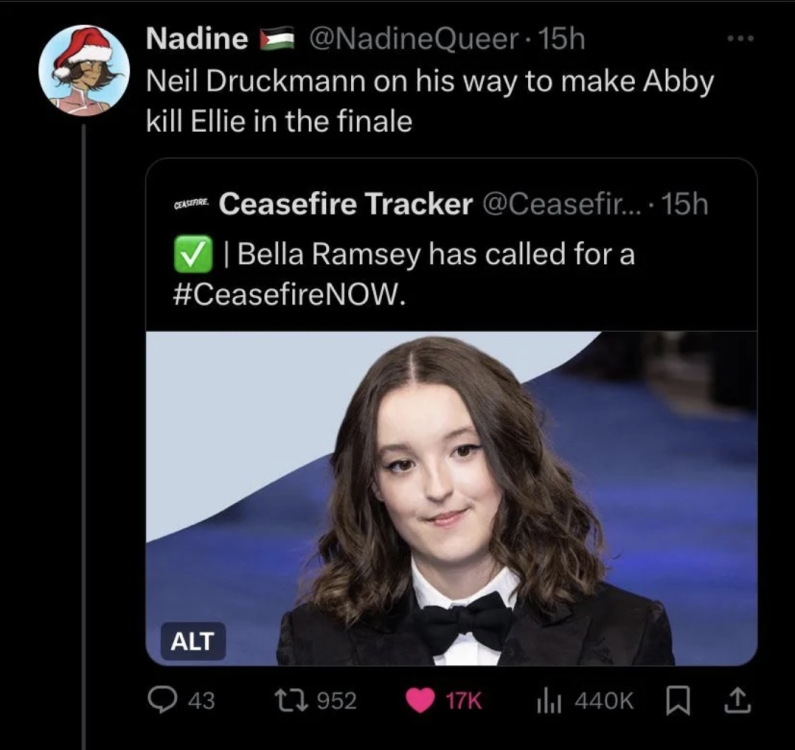Open Nadine's Santa hat profile avatar
Viewport: 795px width, 750px height.
pyautogui.click(x=84, y=70)
